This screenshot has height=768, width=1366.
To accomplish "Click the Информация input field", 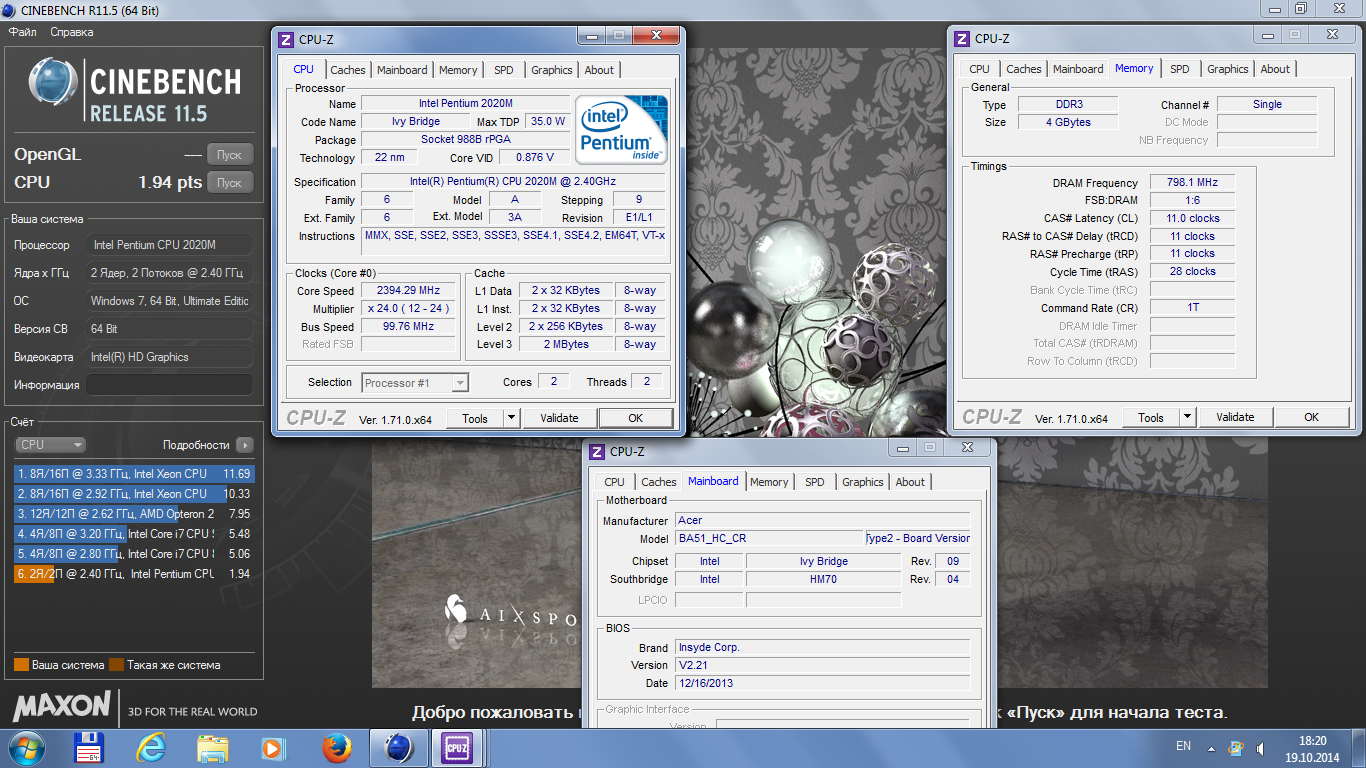I will pos(169,385).
